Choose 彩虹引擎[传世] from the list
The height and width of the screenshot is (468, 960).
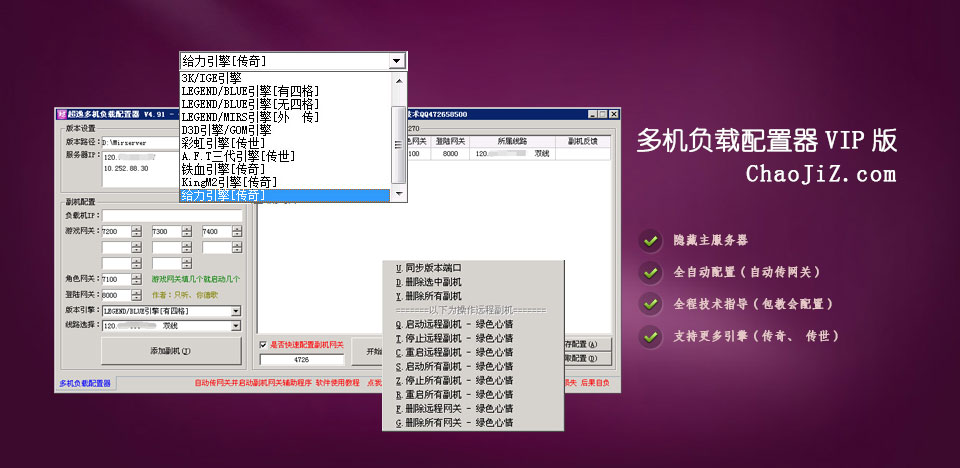coord(285,143)
